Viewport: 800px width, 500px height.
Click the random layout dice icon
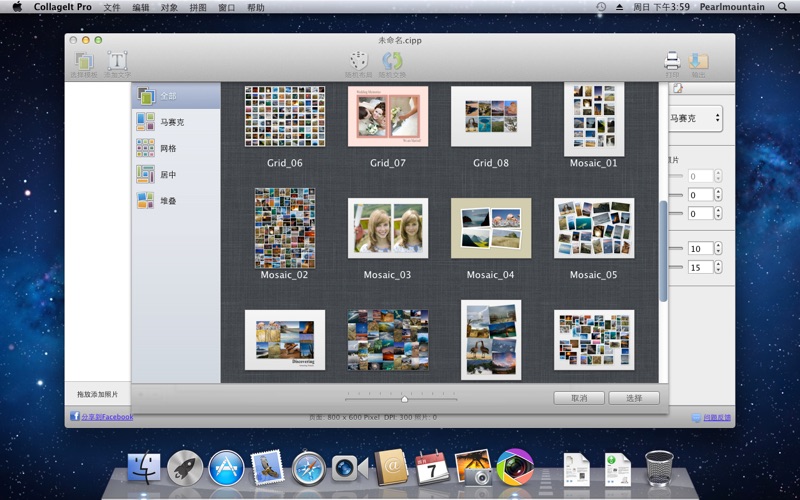(x=358, y=60)
